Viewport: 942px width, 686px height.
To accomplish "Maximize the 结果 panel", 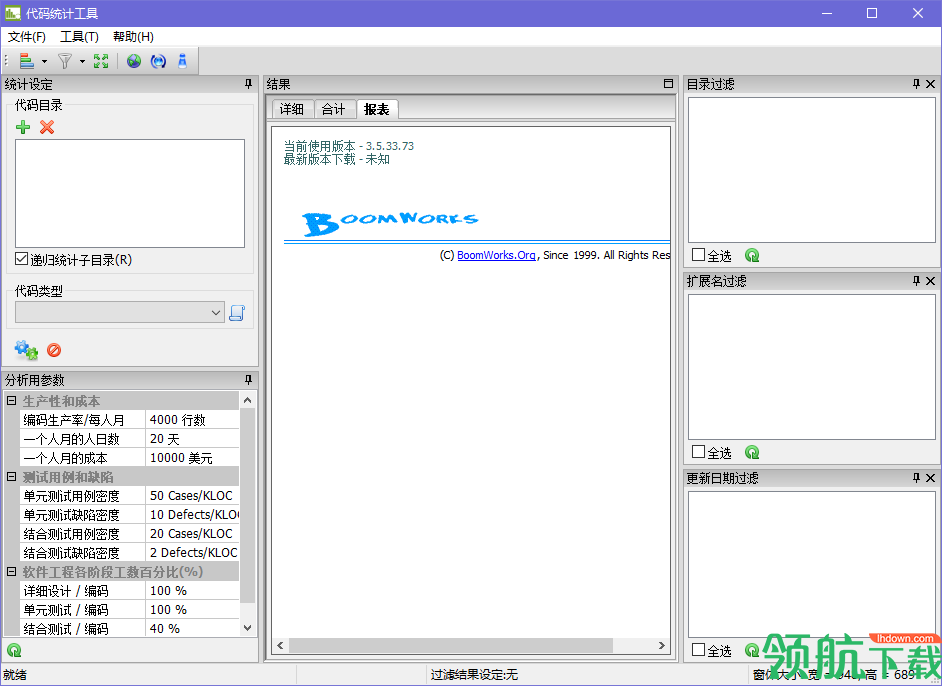I will pyautogui.click(x=668, y=83).
